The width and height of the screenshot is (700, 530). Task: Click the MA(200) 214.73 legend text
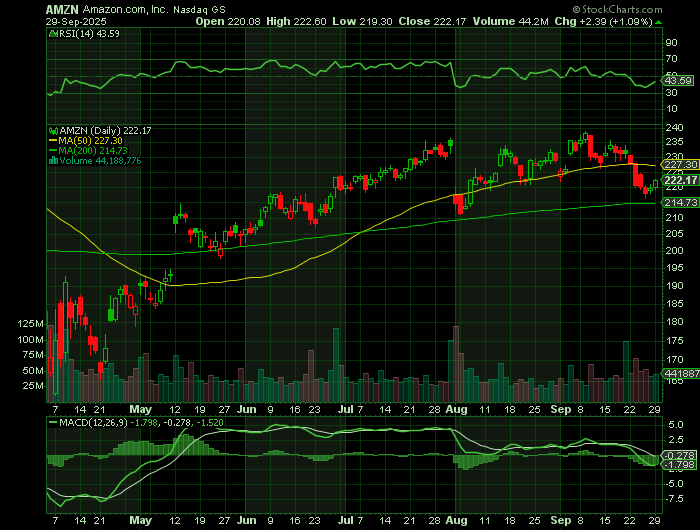[93, 150]
